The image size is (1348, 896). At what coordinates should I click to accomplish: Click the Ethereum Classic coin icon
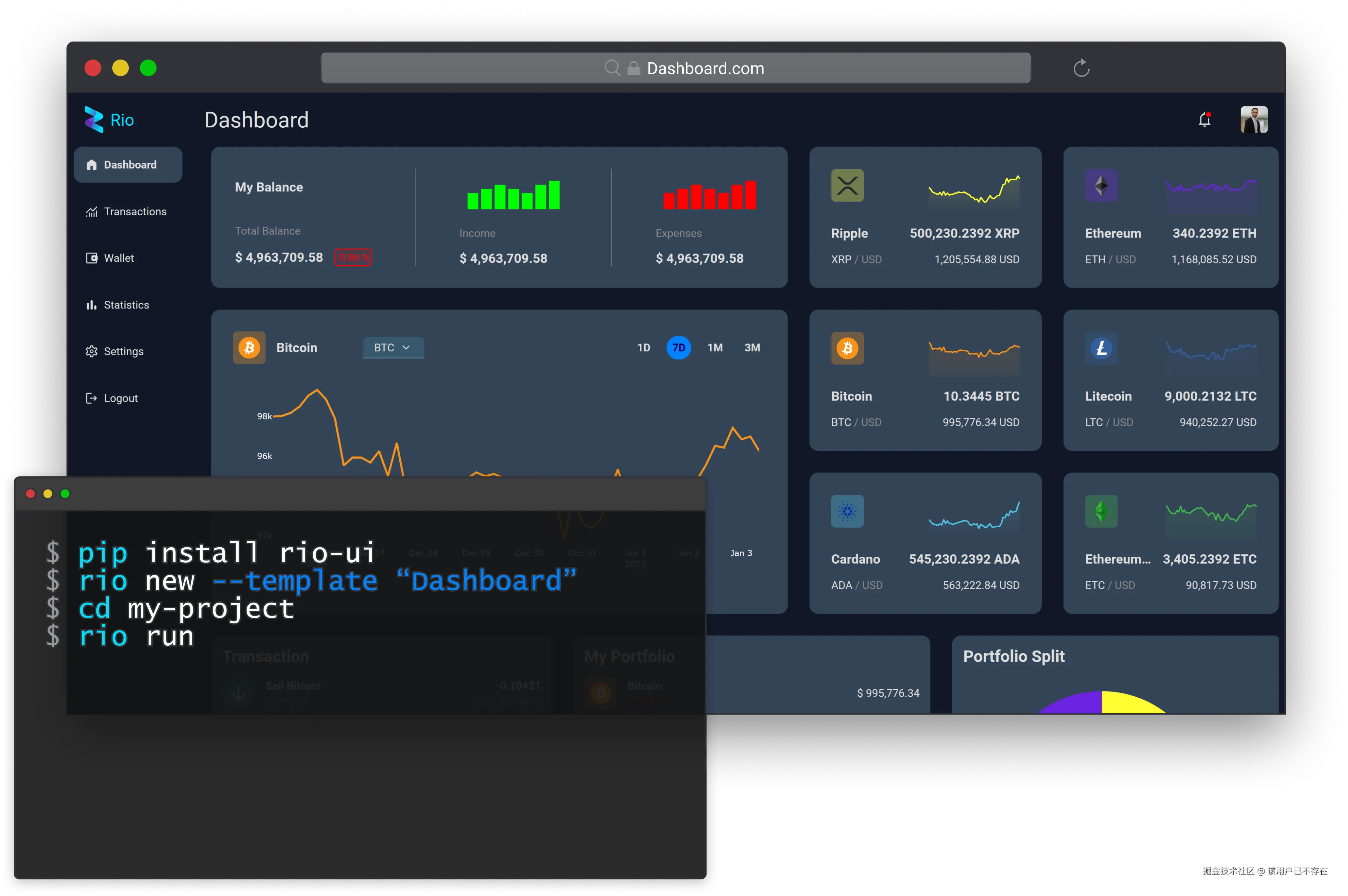click(1101, 511)
